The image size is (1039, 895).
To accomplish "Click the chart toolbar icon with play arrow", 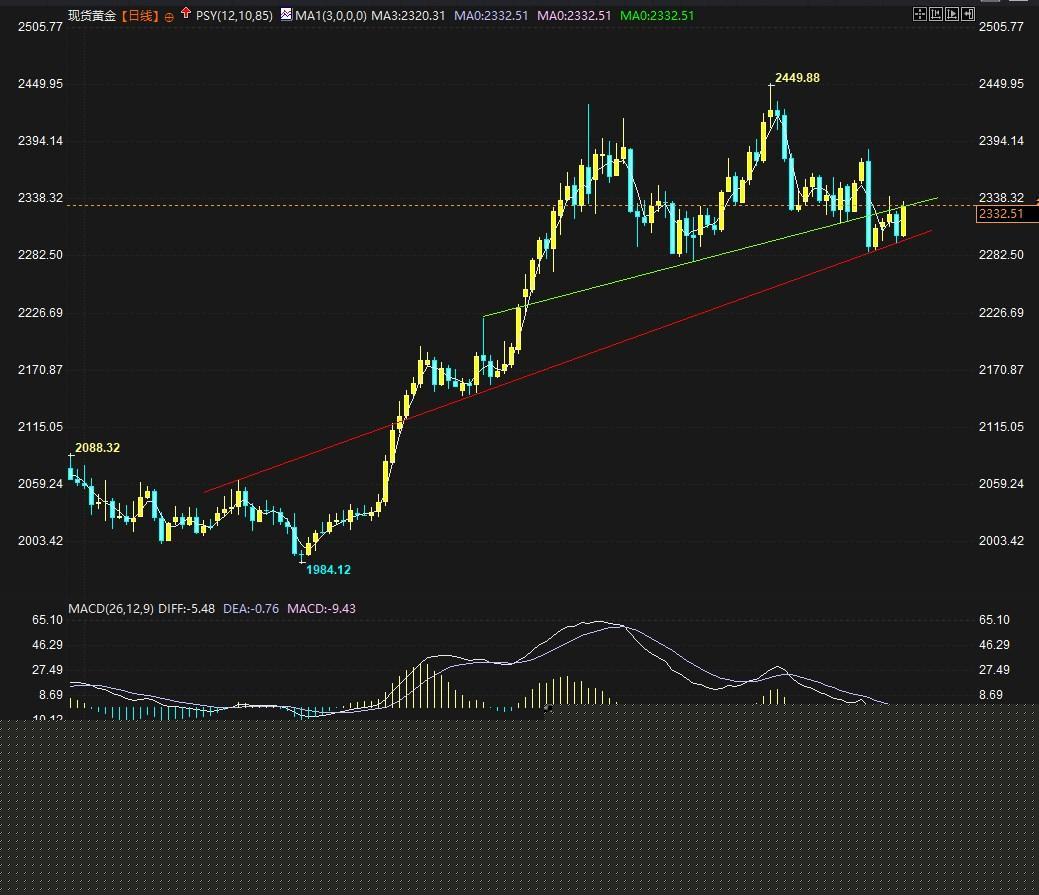I will [952, 14].
